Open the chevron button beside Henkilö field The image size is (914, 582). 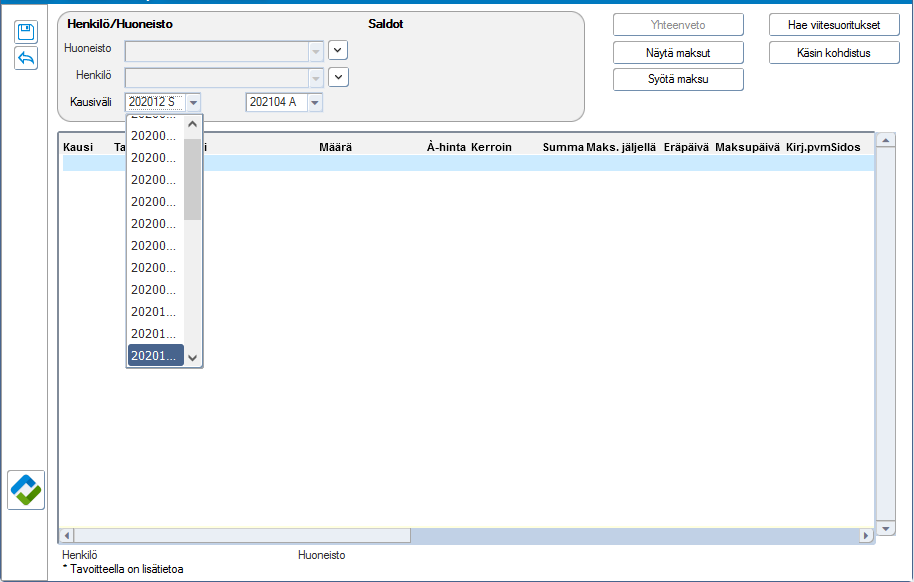[338, 77]
